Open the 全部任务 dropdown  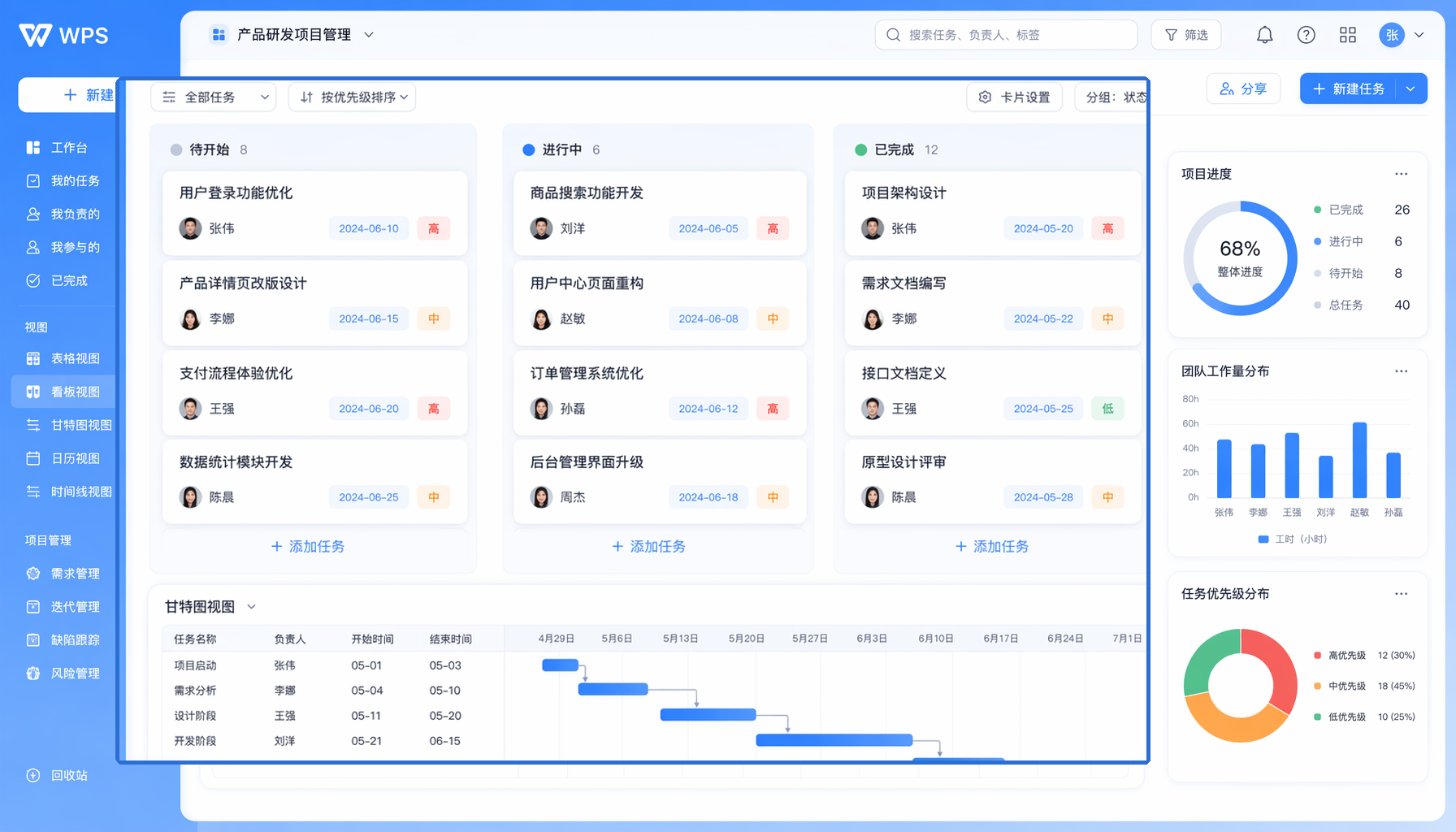214,97
